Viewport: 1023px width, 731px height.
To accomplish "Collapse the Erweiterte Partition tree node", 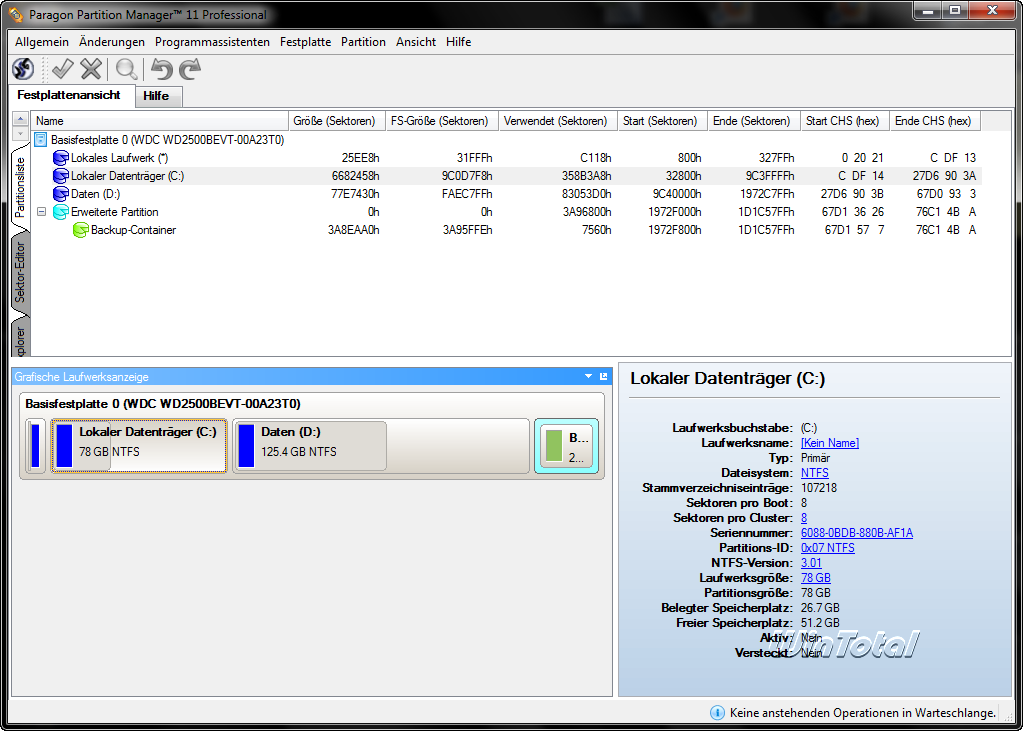I will click(x=41, y=212).
